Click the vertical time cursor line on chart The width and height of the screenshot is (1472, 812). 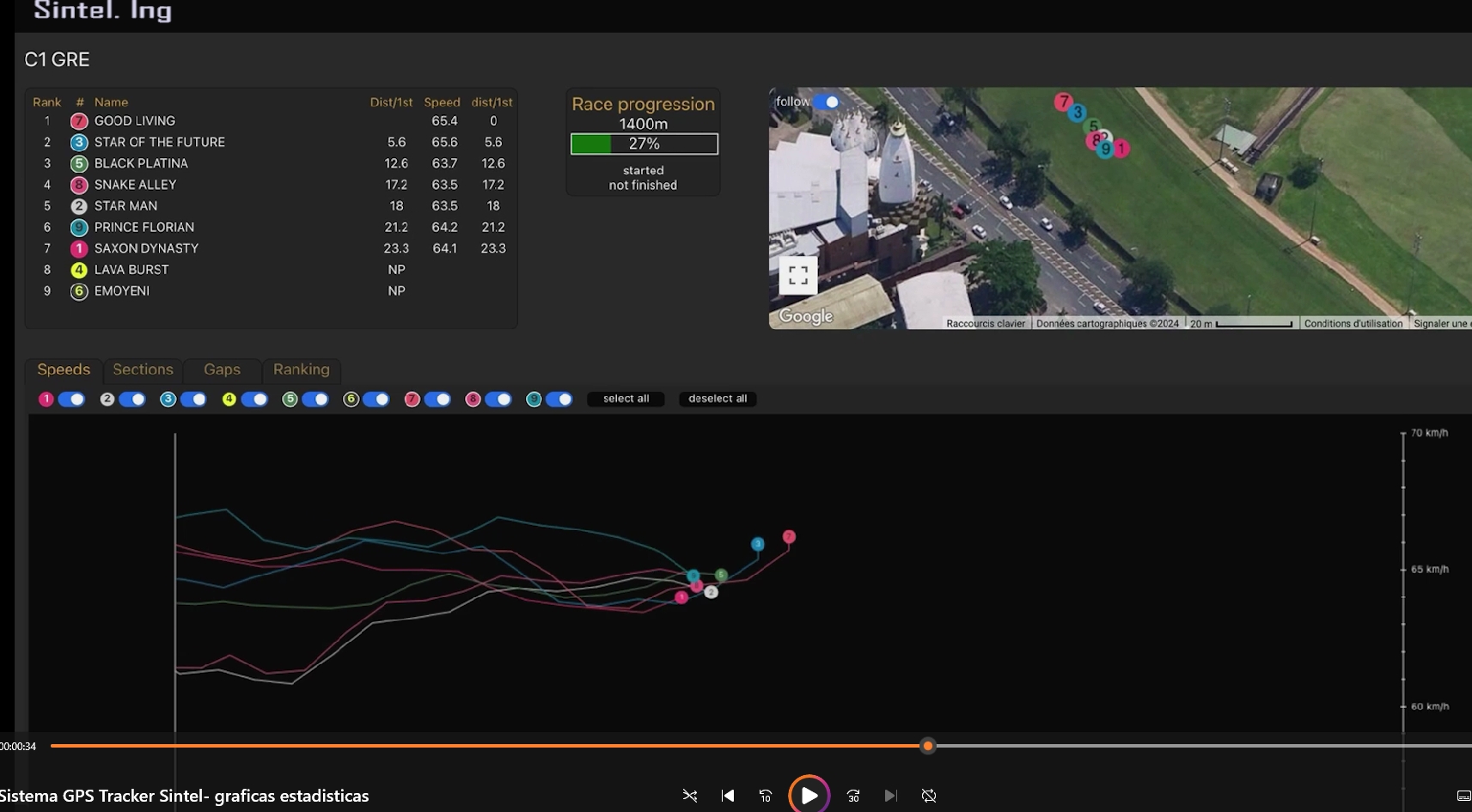(175, 582)
